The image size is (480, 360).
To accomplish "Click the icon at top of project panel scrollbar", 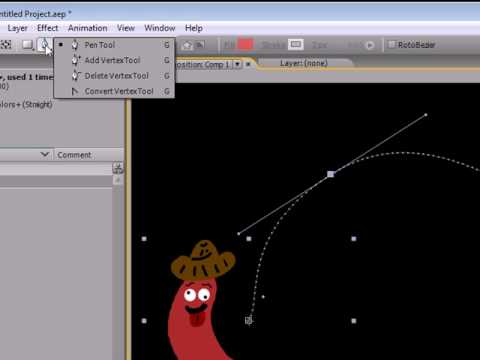I will [118, 168].
